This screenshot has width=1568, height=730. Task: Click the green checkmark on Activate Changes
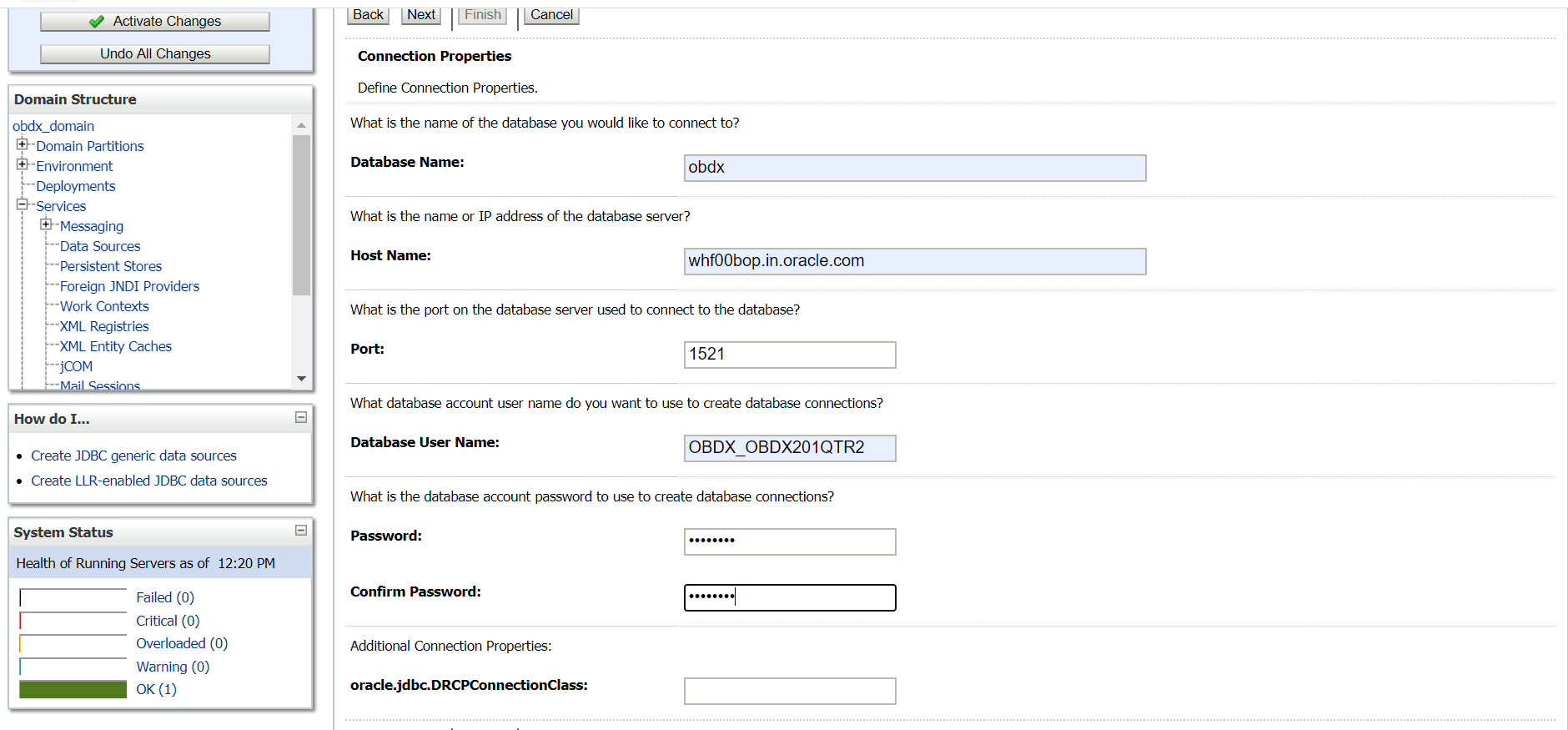[x=97, y=22]
